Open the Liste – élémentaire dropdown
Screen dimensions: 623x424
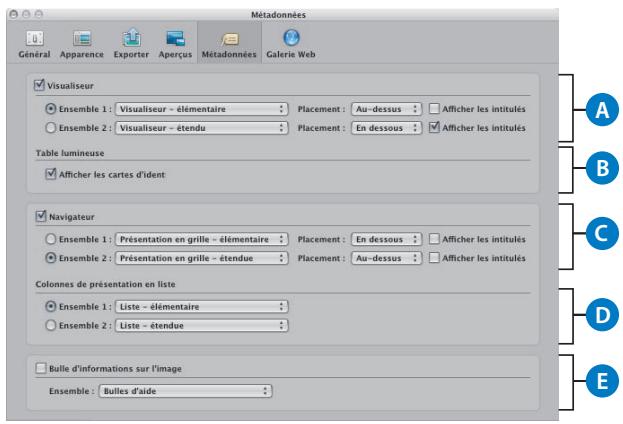tap(201, 307)
